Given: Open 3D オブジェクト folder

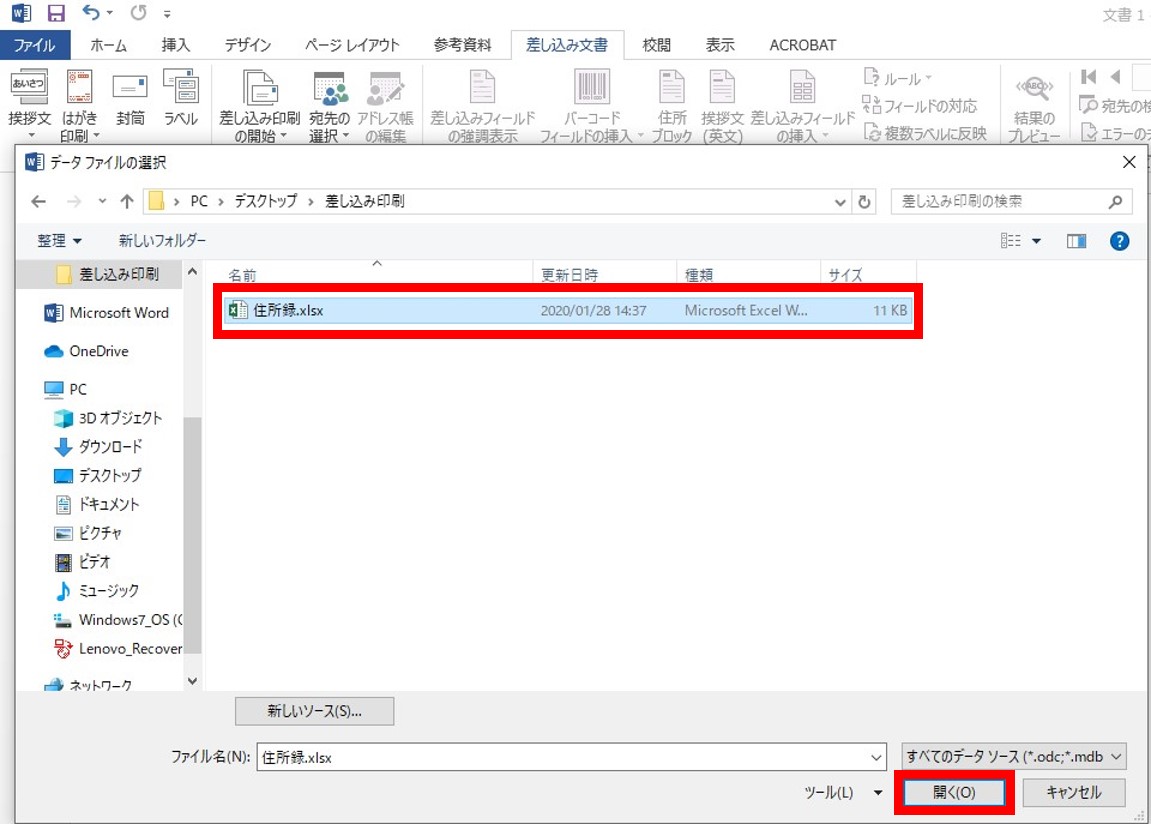Looking at the screenshot, I should 108,418.
